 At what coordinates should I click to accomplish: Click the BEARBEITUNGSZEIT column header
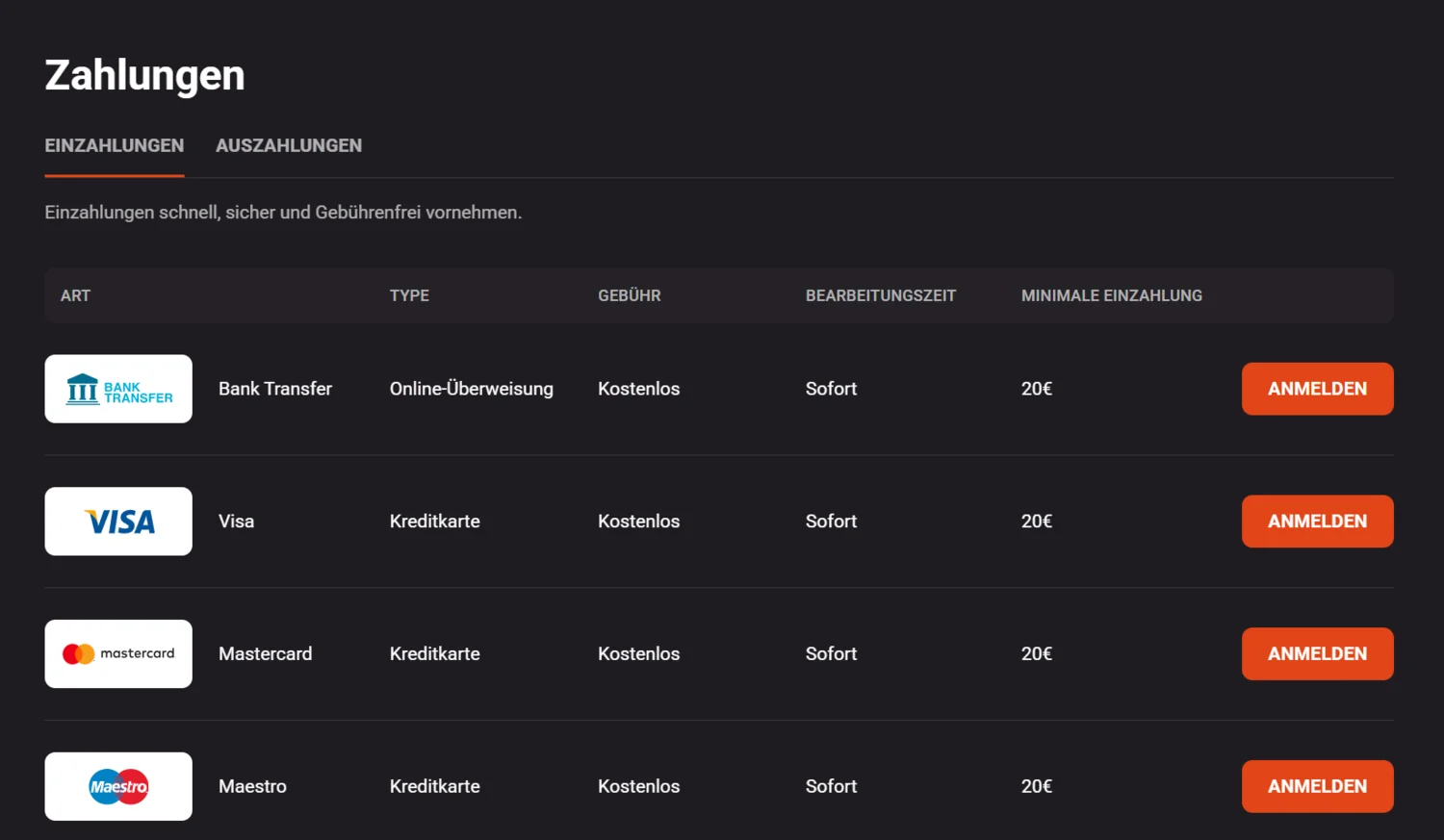[881, 295]
